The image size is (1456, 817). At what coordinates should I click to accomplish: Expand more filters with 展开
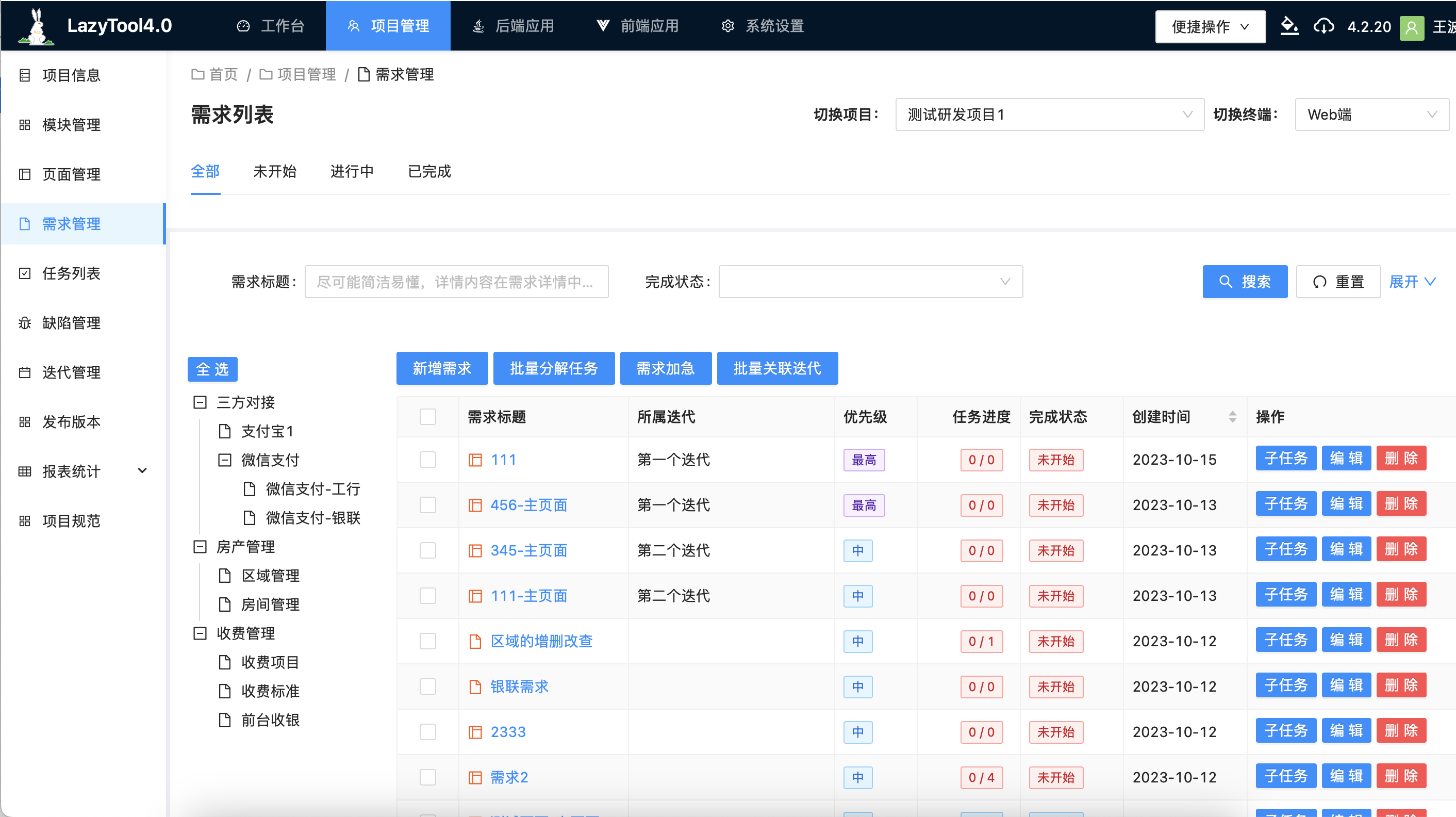pyautogui.click(x=1413, y=282)
